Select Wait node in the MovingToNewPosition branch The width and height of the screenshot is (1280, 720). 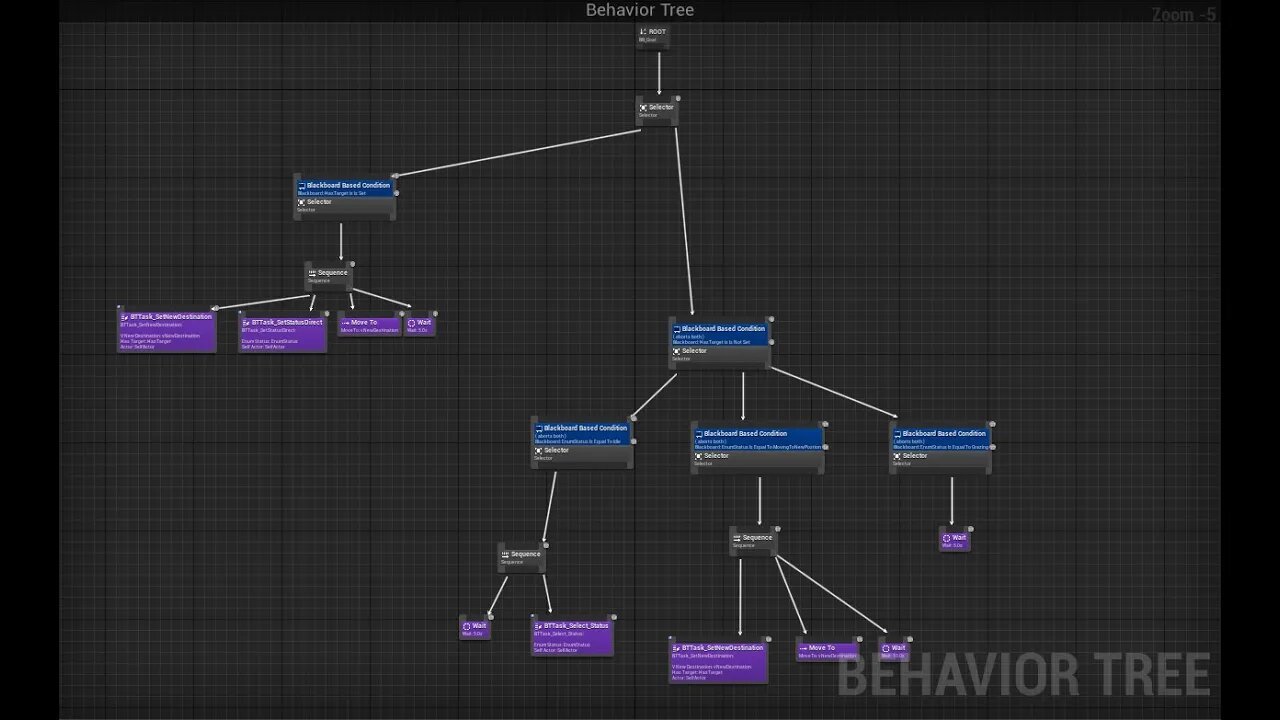(x=894, y=651)
